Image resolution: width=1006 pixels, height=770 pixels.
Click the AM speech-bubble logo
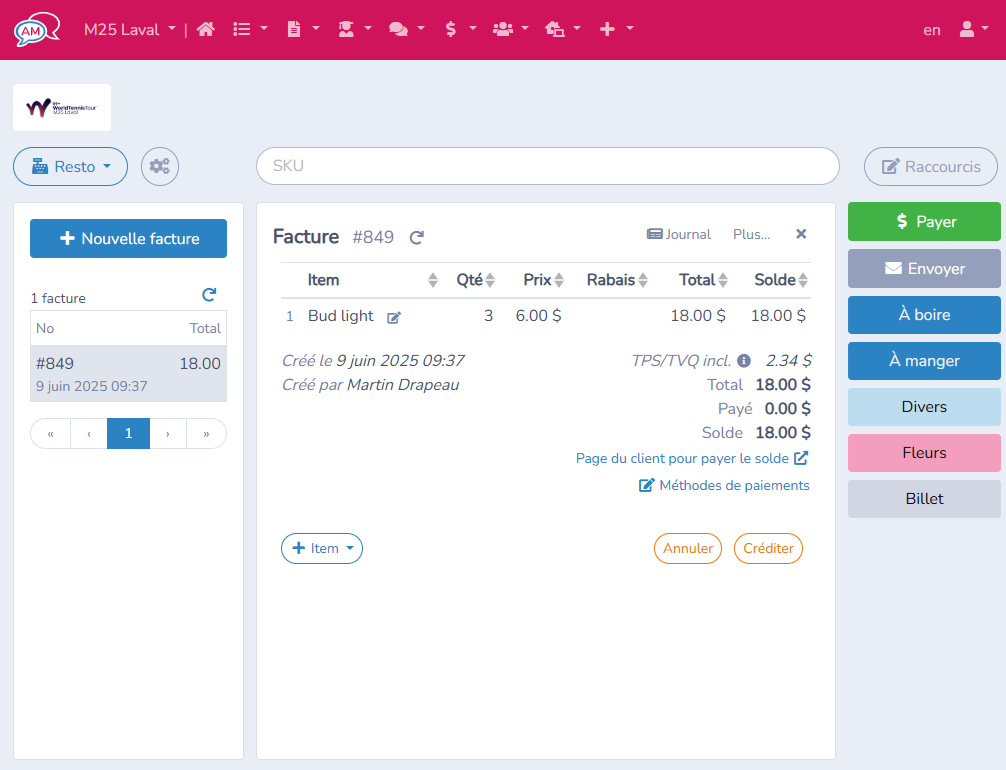pos(37,29)
